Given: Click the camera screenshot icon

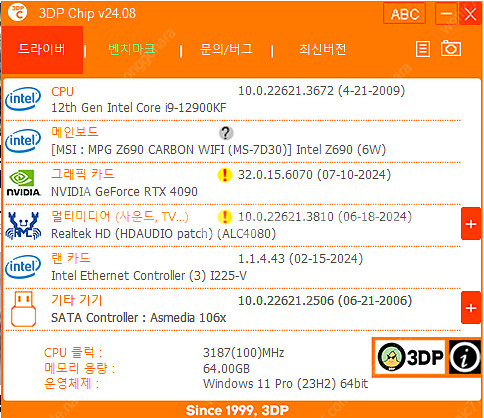Looking at the screenshot, I should tap(451, 49).
